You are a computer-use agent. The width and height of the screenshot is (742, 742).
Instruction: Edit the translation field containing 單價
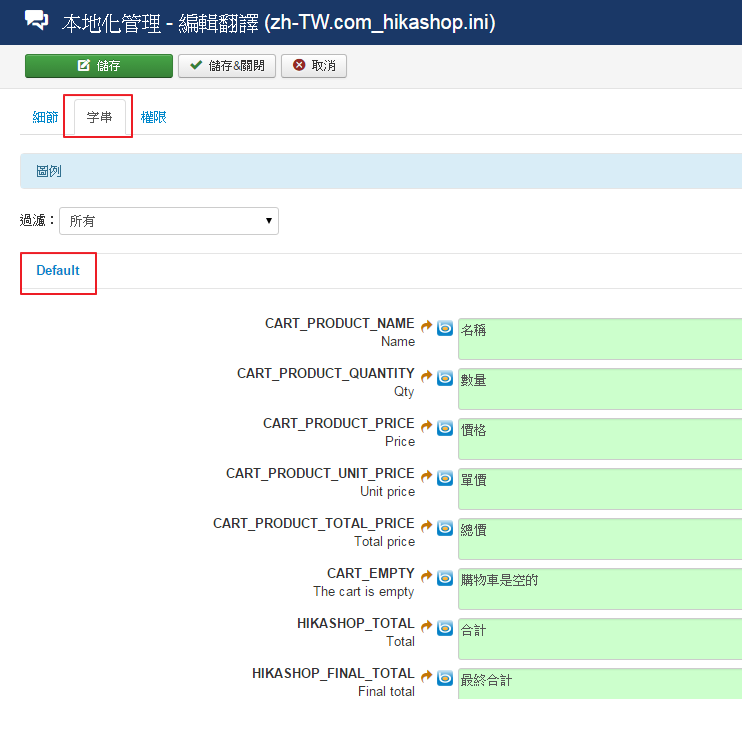[600, 489]
